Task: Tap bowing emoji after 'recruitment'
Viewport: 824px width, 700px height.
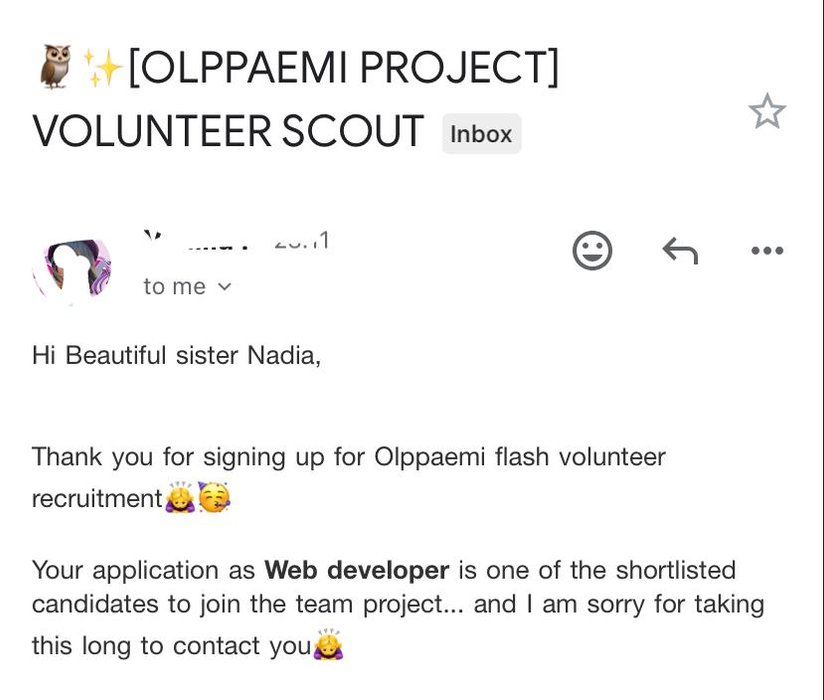Action: click(180, 497)
